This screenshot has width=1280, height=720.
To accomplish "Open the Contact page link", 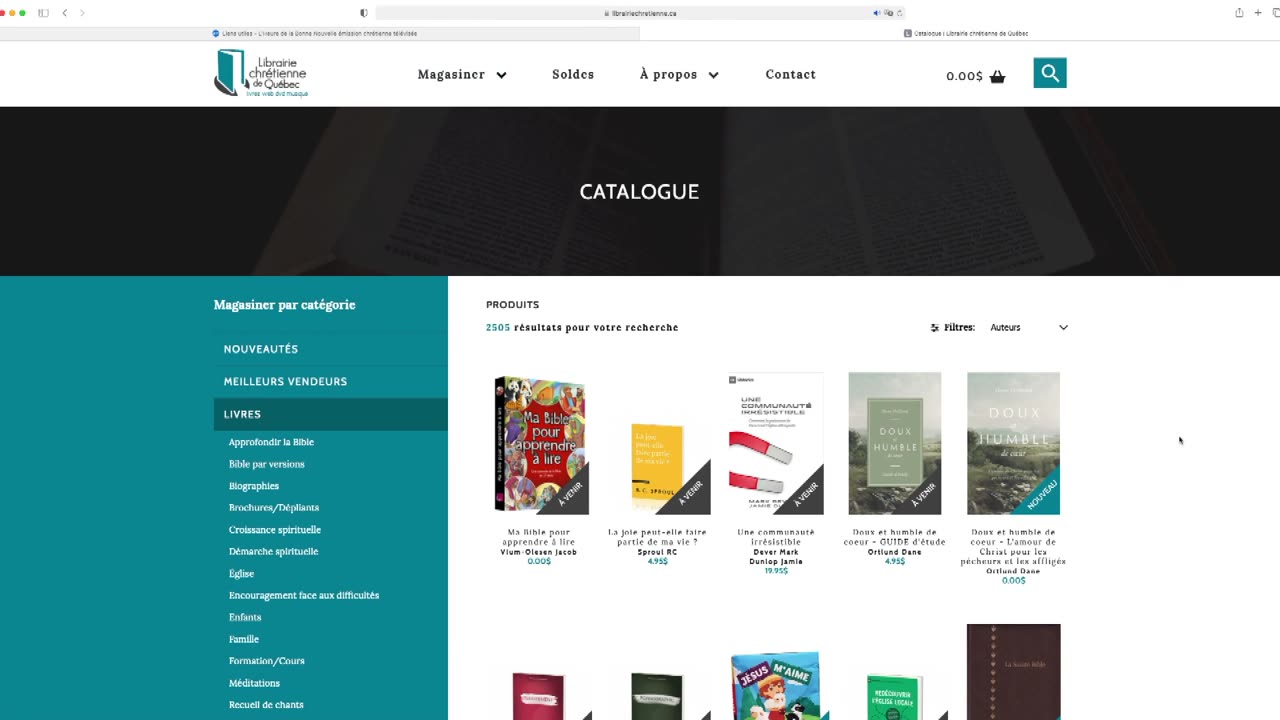I will pos(791,74).
